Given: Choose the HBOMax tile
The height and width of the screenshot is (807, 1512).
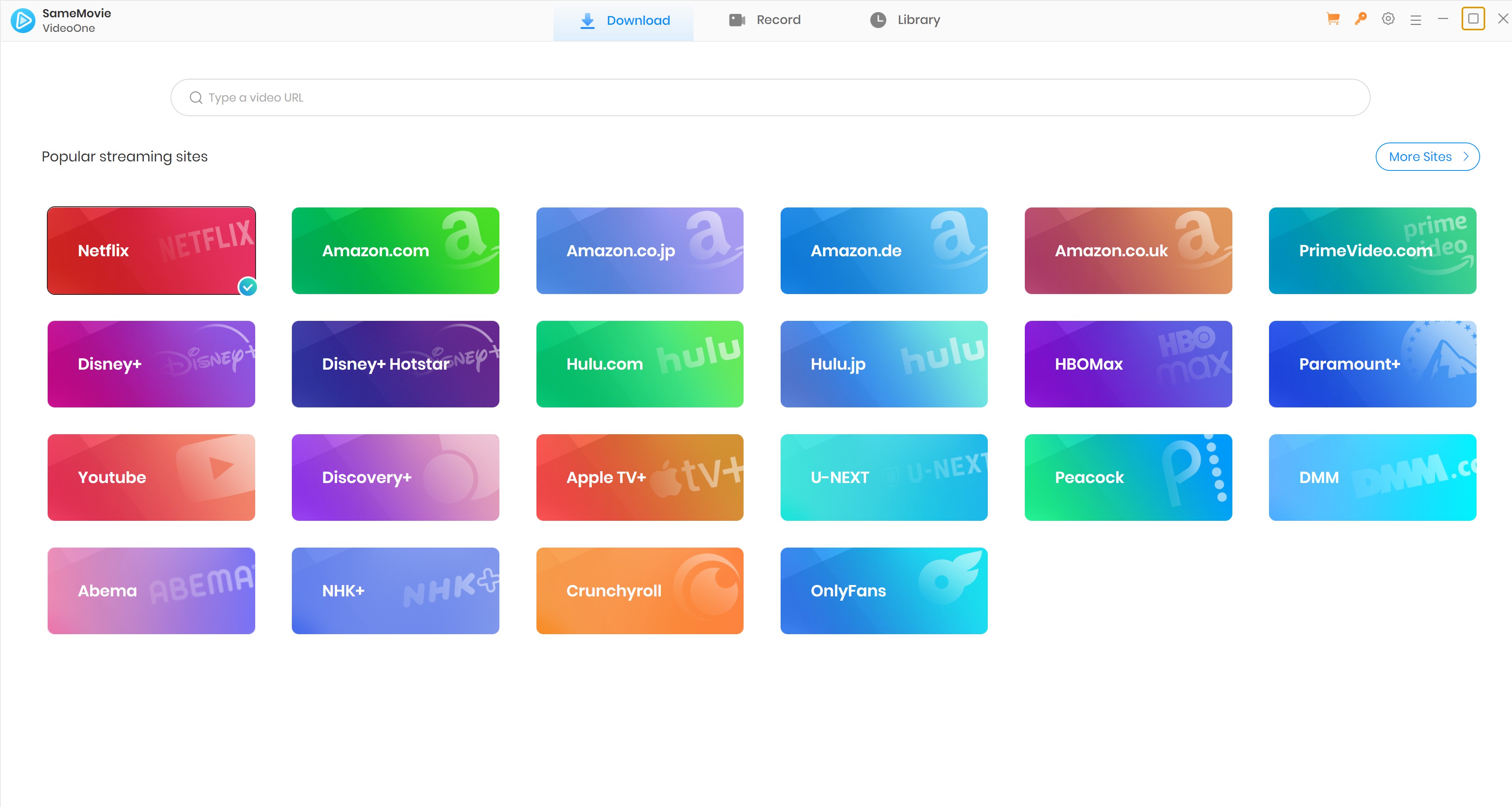Looking at the screenshot, I should [x=1128, y=364].
